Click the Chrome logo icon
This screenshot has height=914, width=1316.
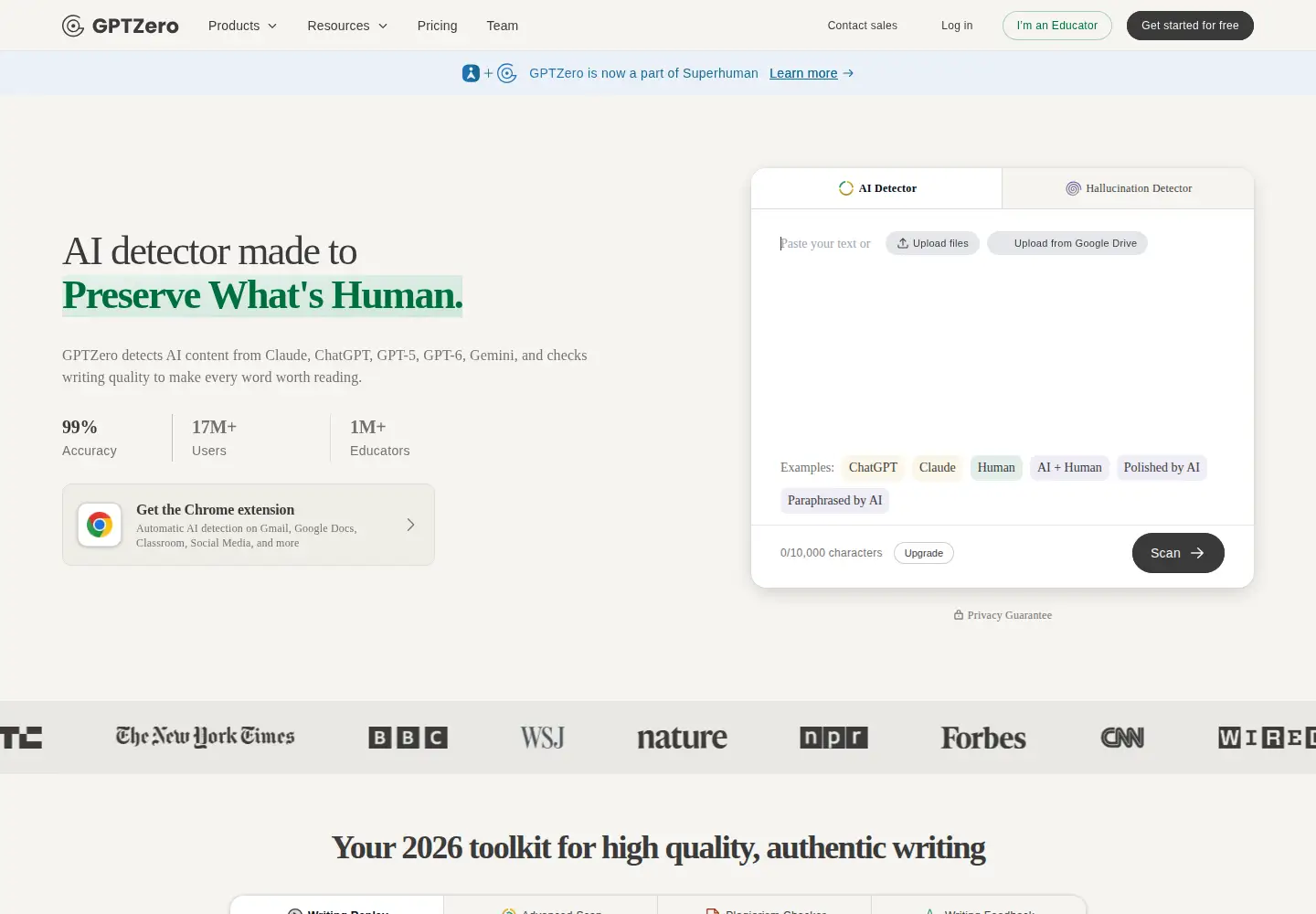click(x=100, y=525)
